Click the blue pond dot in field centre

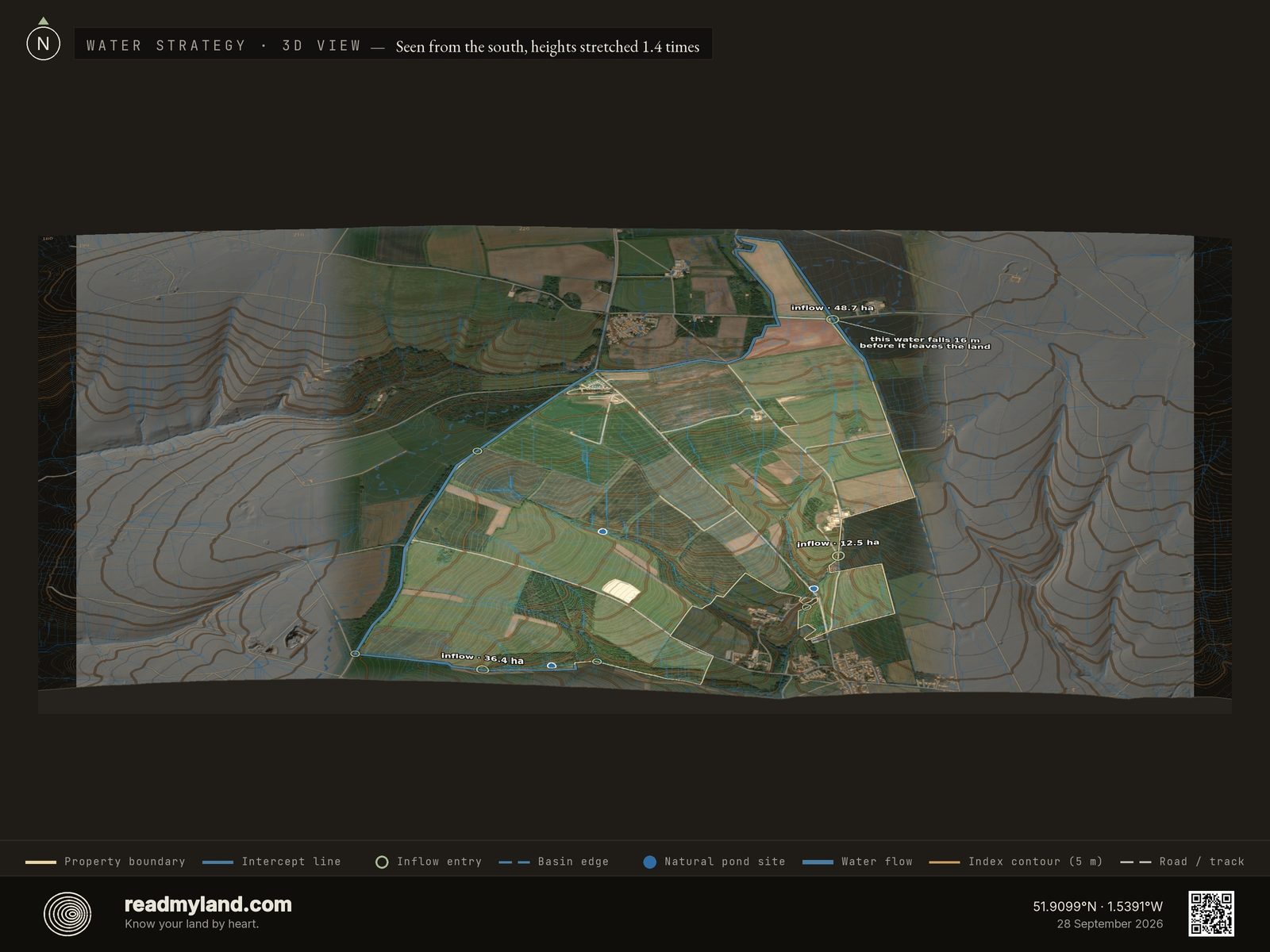tap(602, 532)
